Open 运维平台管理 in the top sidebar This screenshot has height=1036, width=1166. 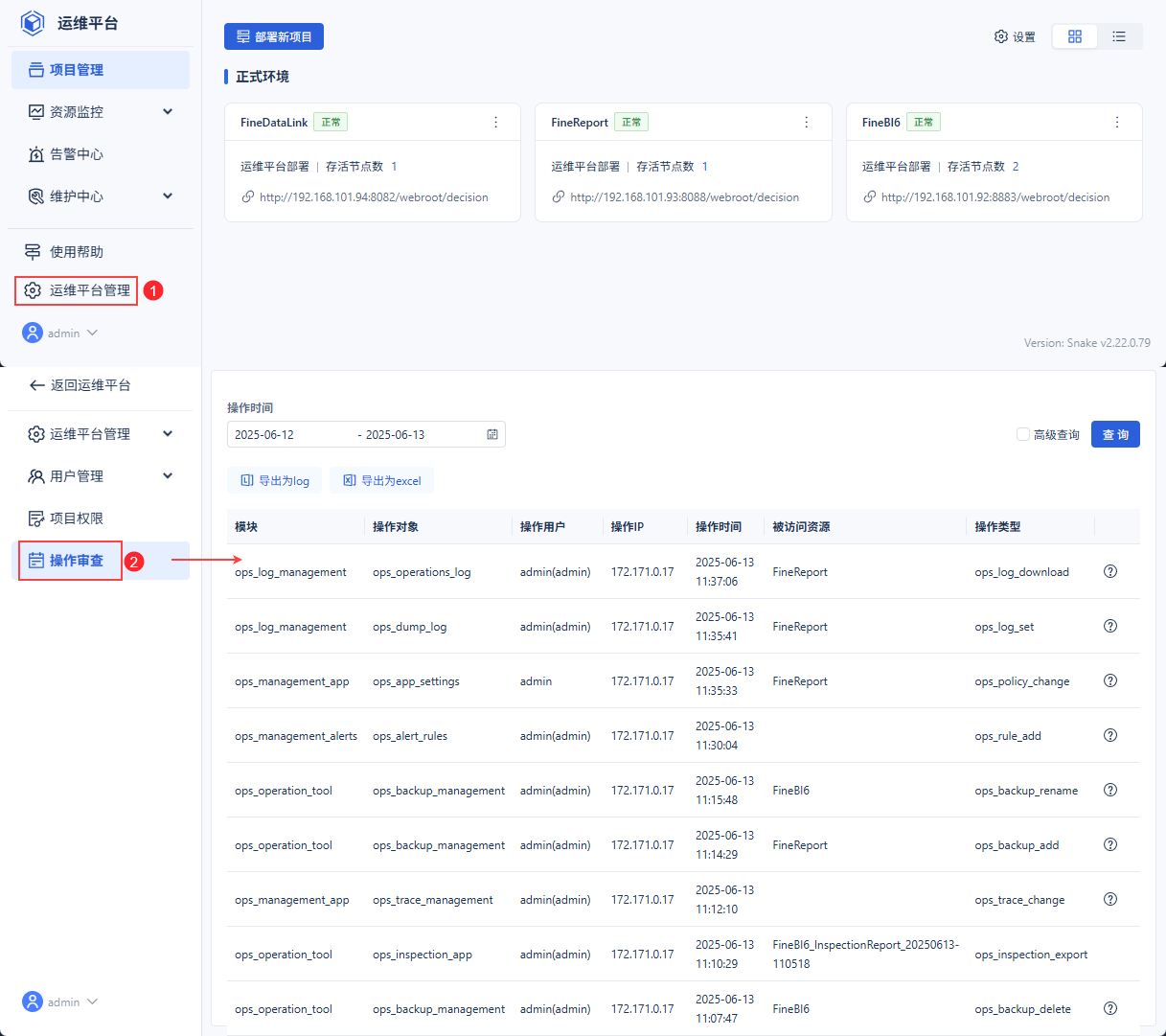tap(77, 290)
